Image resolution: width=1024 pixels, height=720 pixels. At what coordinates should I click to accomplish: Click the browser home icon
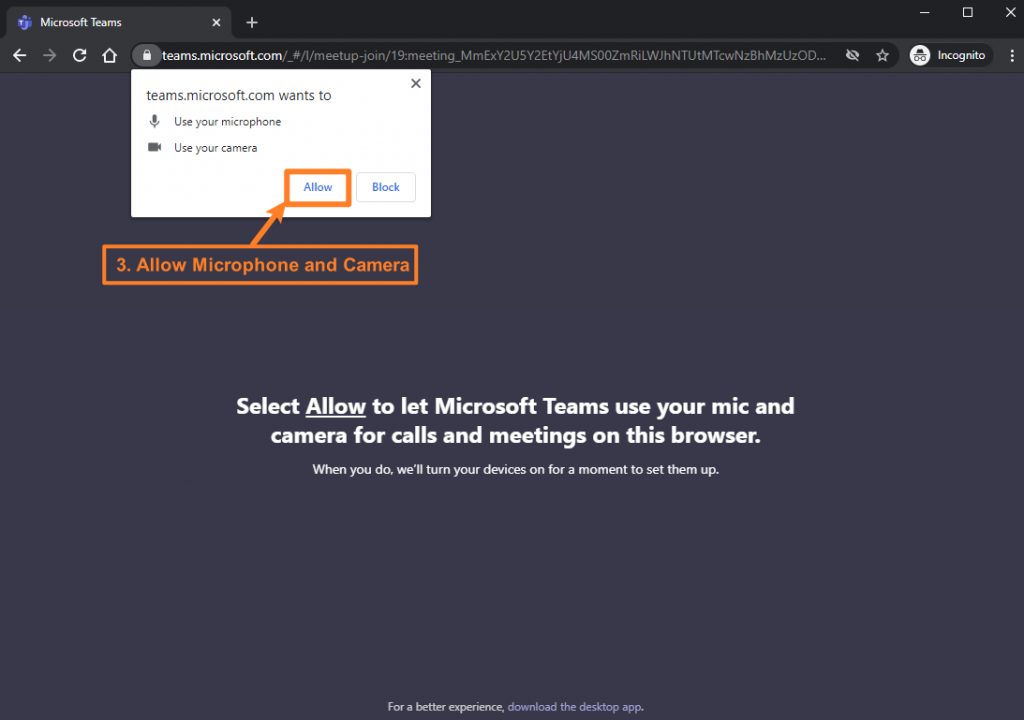tap(110, 55)
